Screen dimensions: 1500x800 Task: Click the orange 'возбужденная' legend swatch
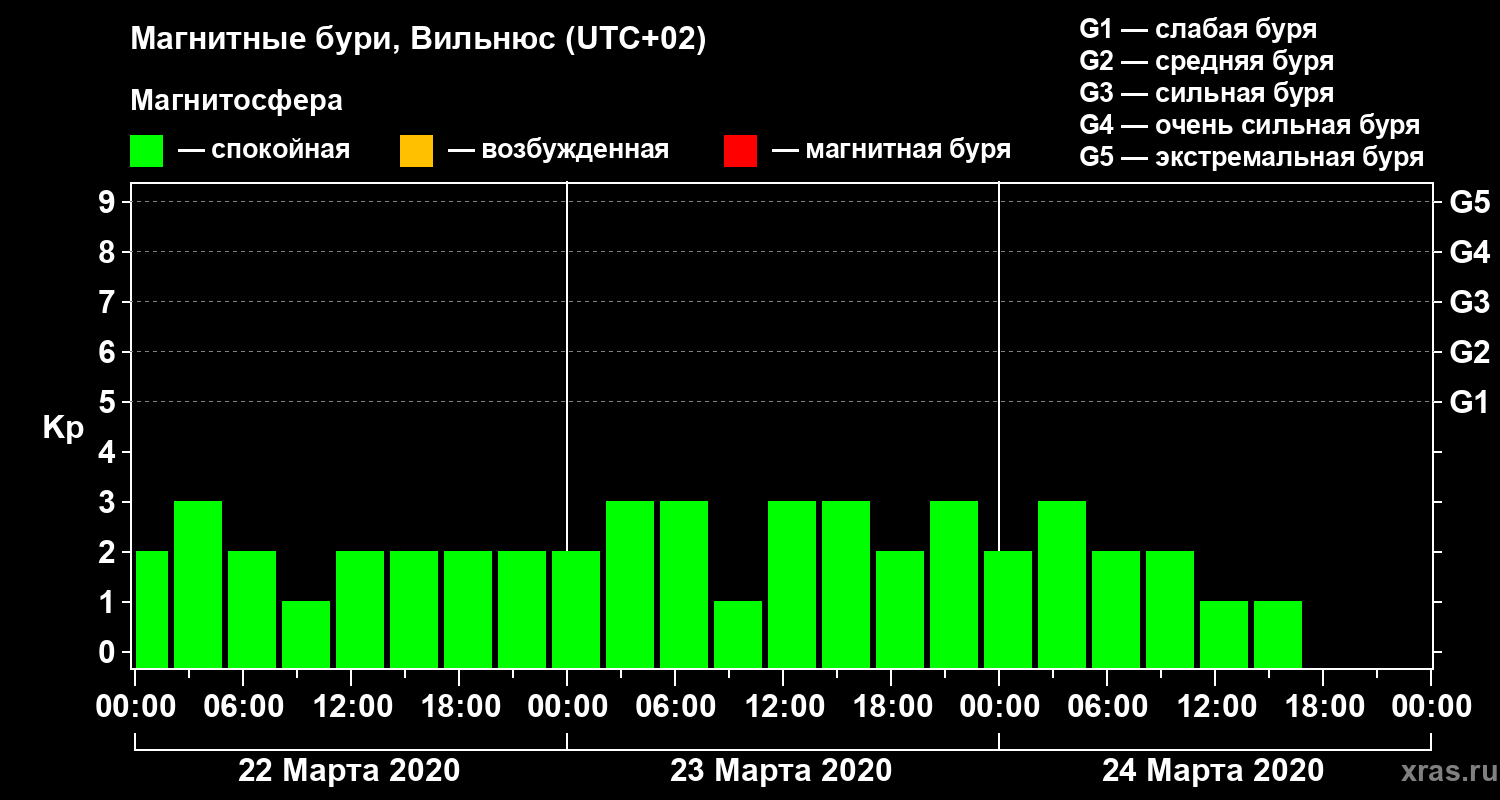[x=416, y=151]
